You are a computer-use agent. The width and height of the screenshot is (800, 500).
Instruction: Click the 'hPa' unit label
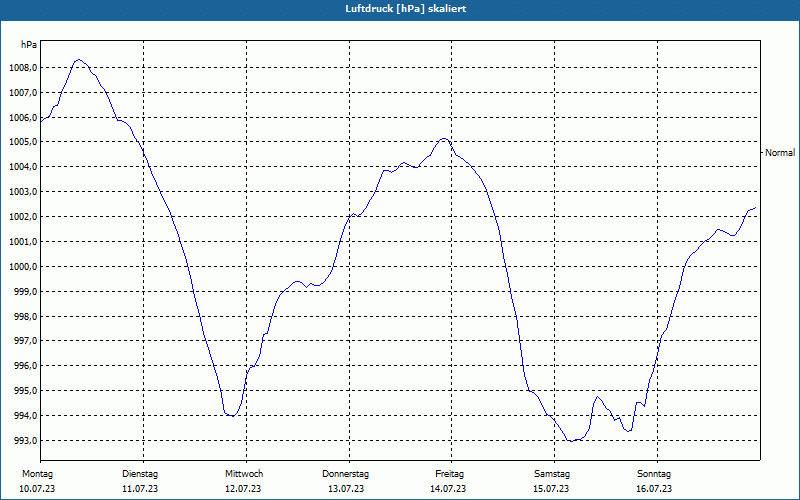29,45
